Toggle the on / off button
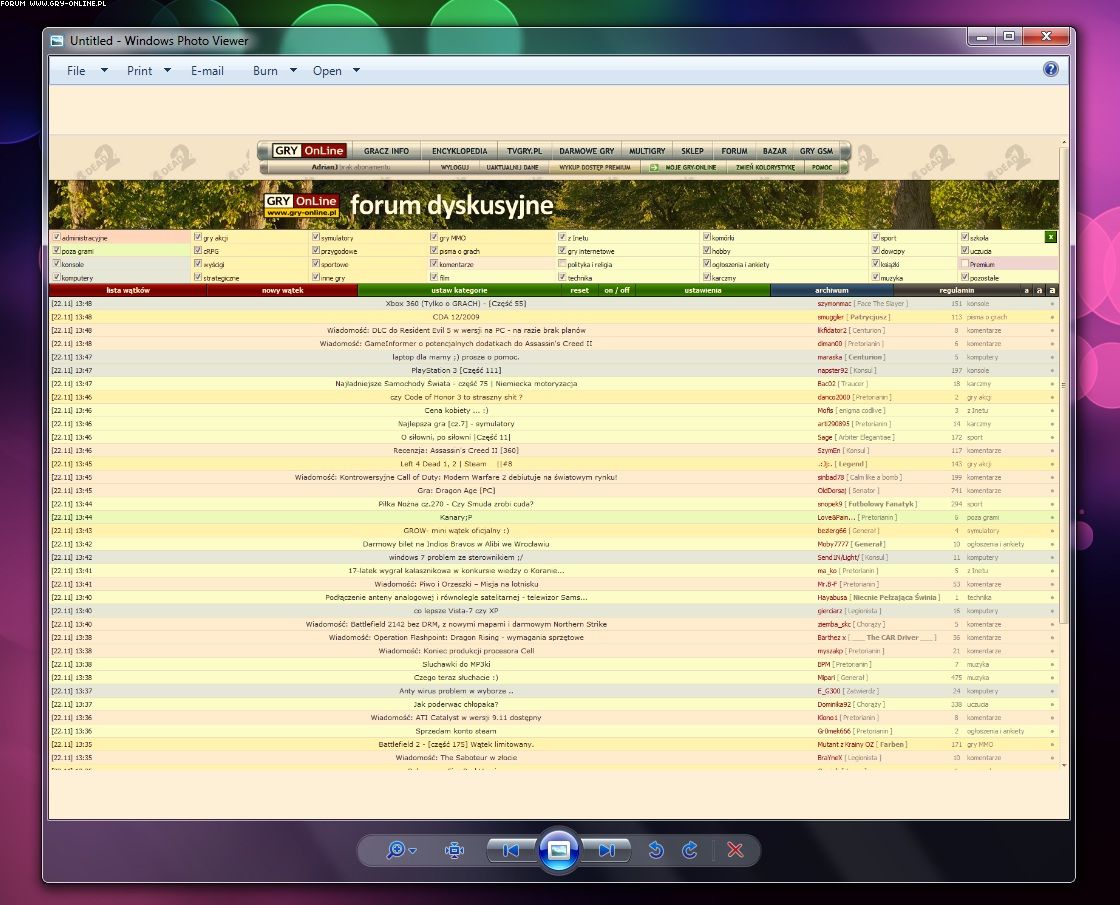The height and width of the screenshot is (905, 1120). (617, 290)
